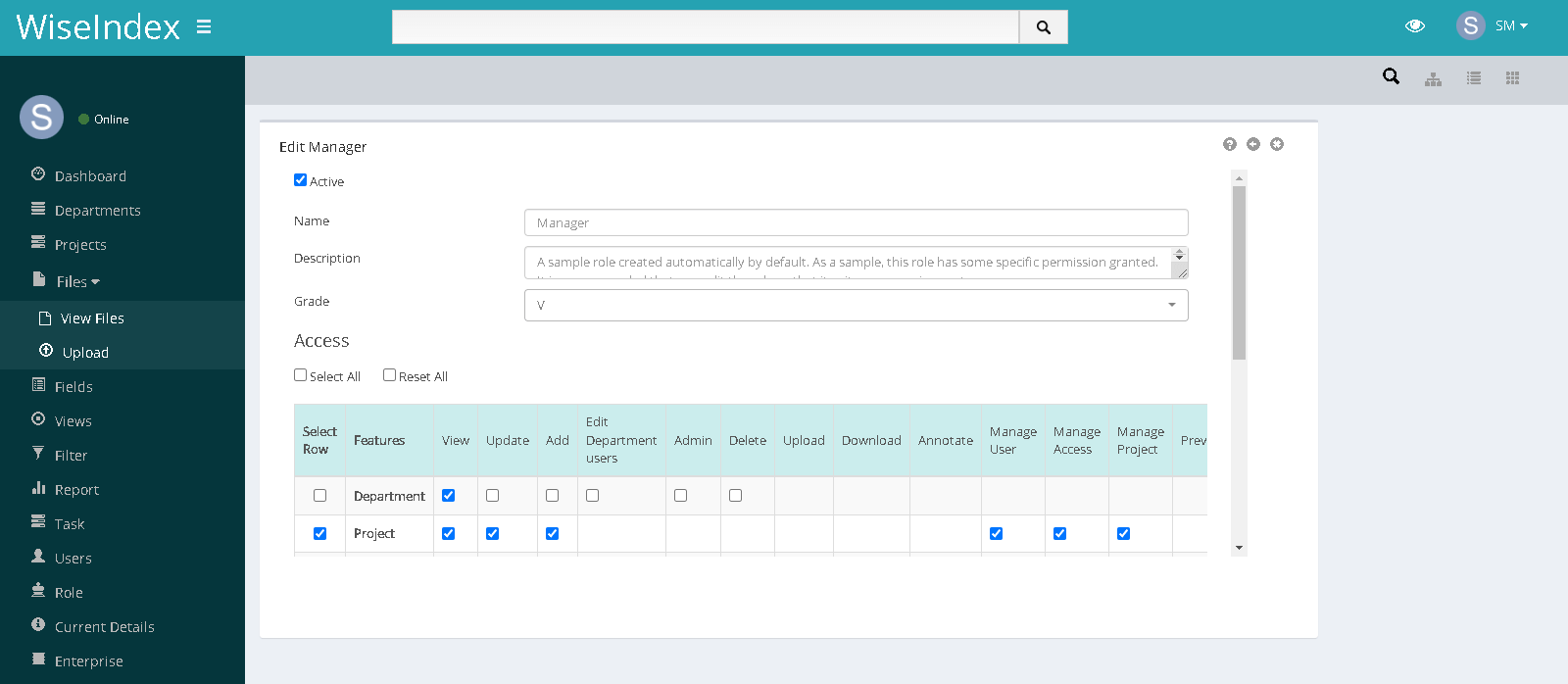
Task: Click the toolbar search magnifier icon
Action: 1391,76
